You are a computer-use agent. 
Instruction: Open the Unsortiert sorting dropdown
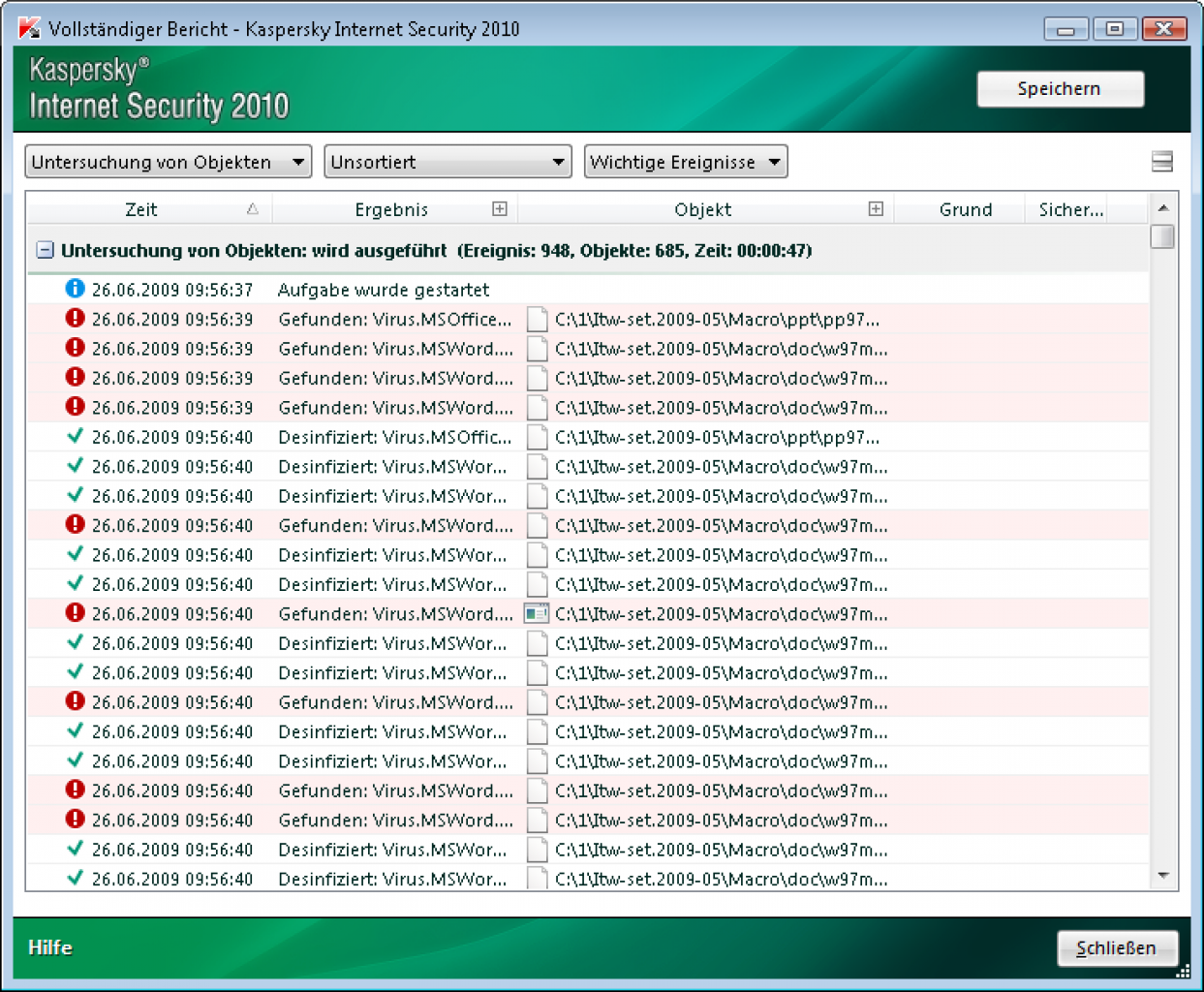448,162
